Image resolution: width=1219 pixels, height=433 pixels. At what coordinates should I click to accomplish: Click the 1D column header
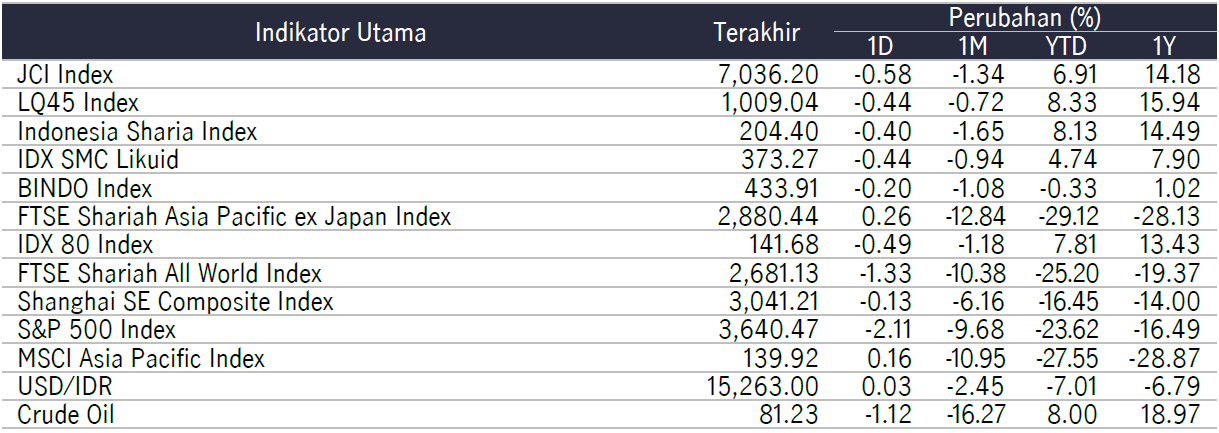pyautogui.click(x=880, y=46)
